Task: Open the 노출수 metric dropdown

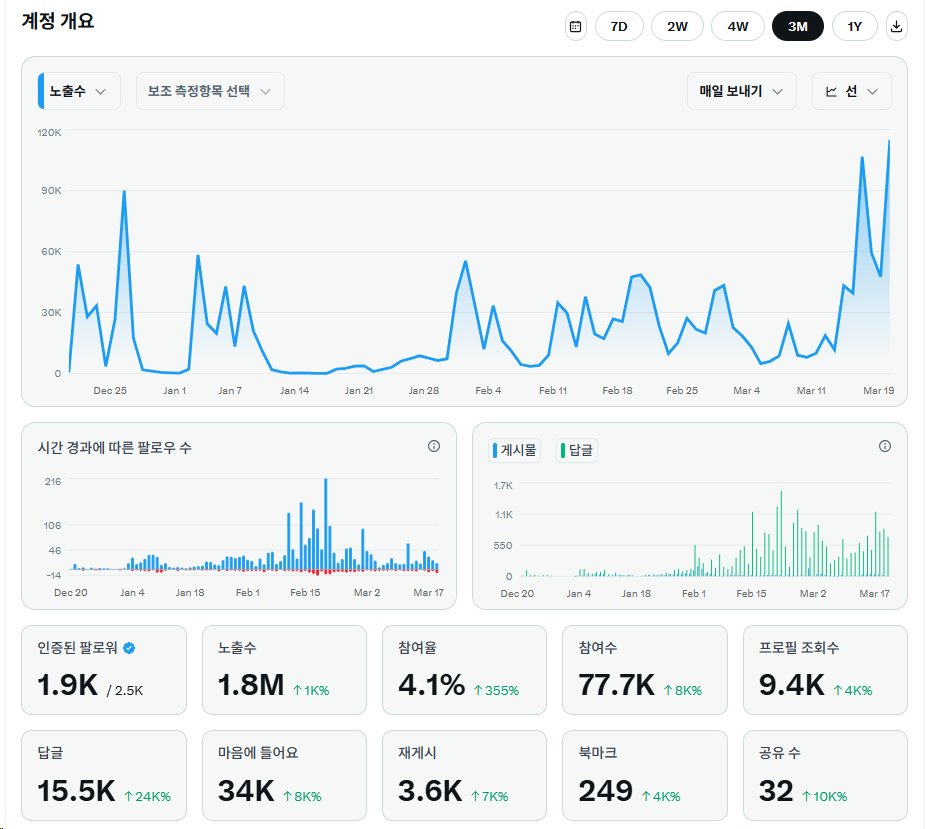Action: [x=78, y=91]
